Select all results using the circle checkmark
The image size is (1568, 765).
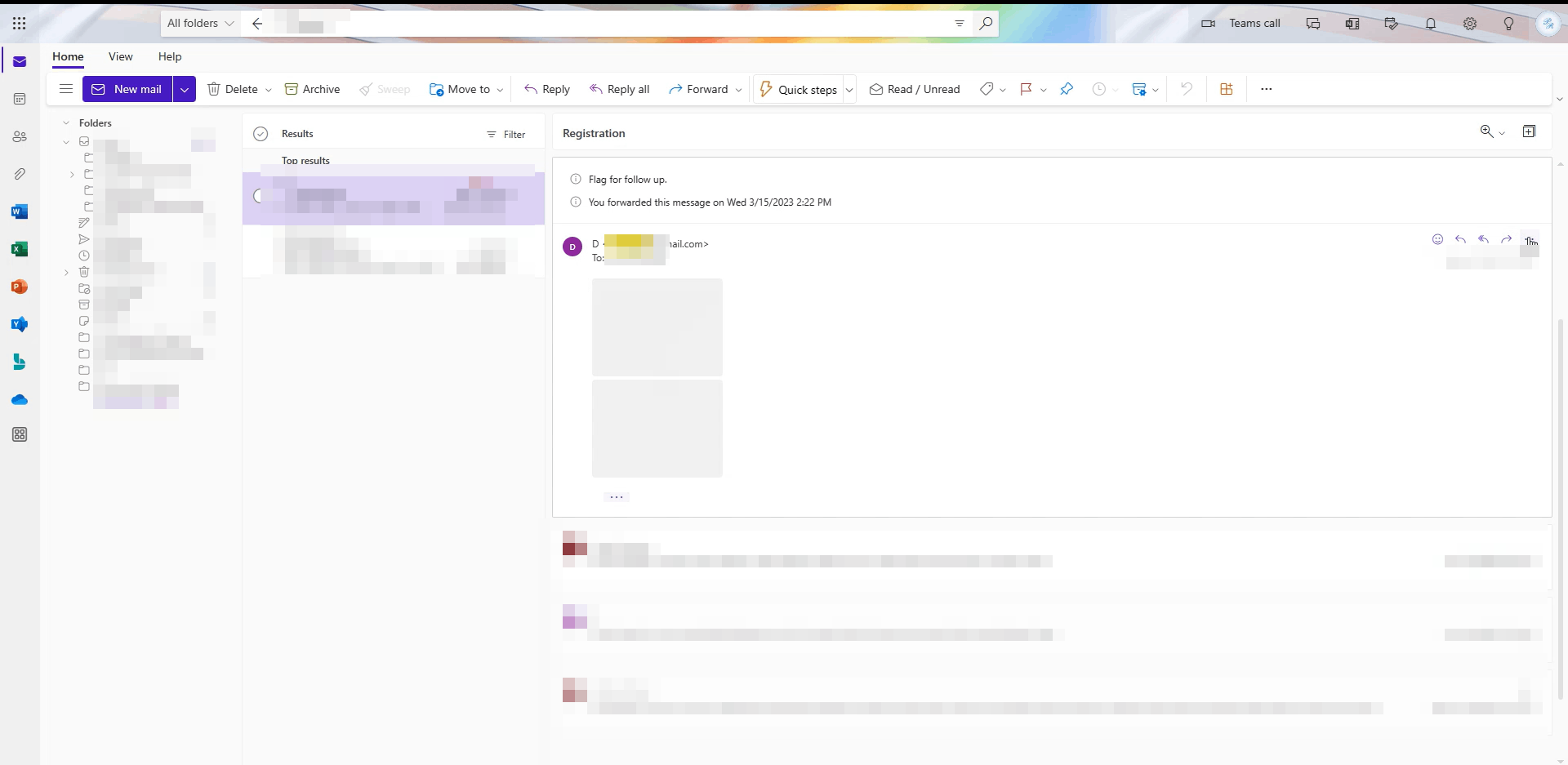click(261, 133)
